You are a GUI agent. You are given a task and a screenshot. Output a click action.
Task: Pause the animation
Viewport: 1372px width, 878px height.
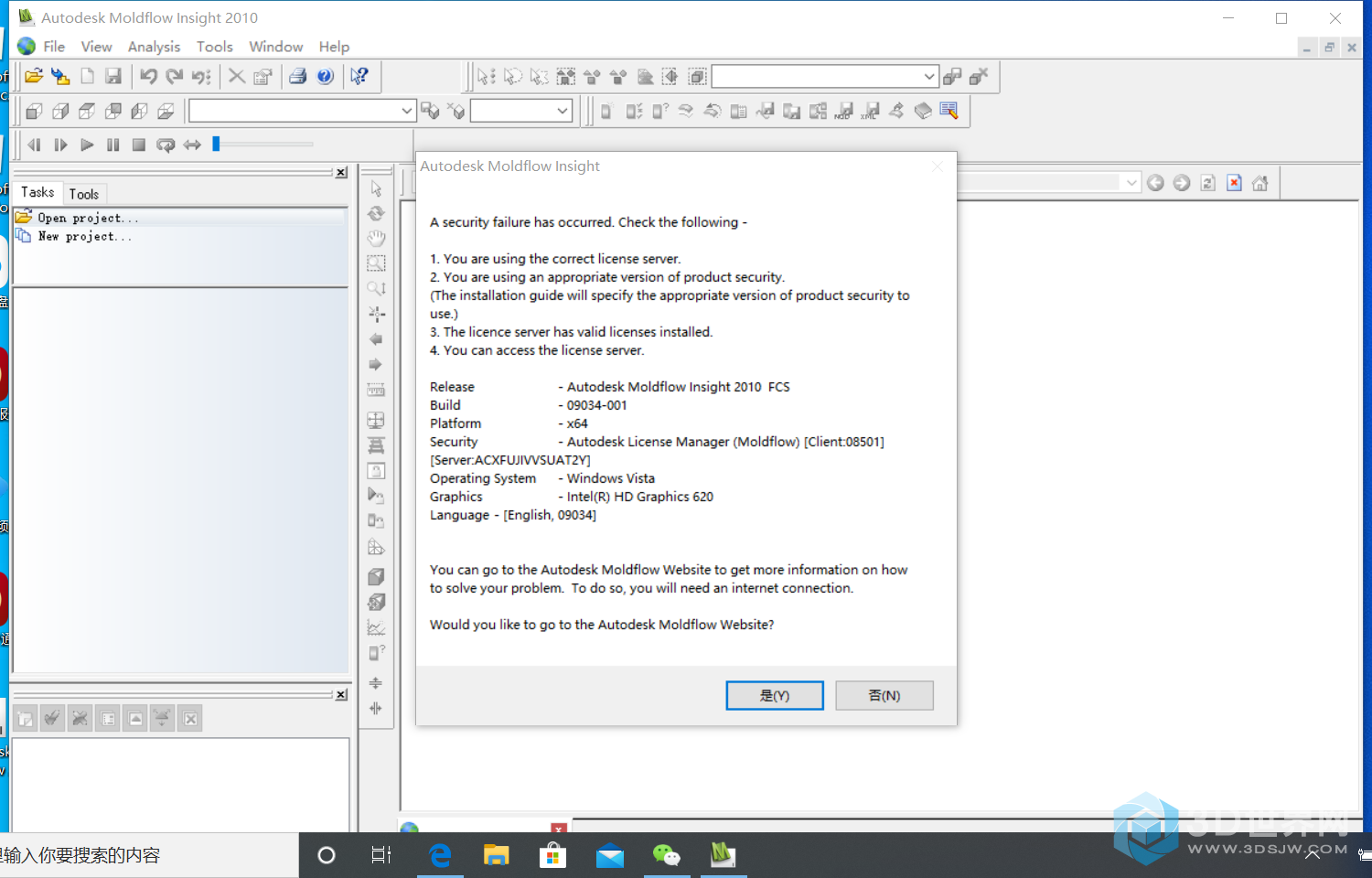[113, 145]
